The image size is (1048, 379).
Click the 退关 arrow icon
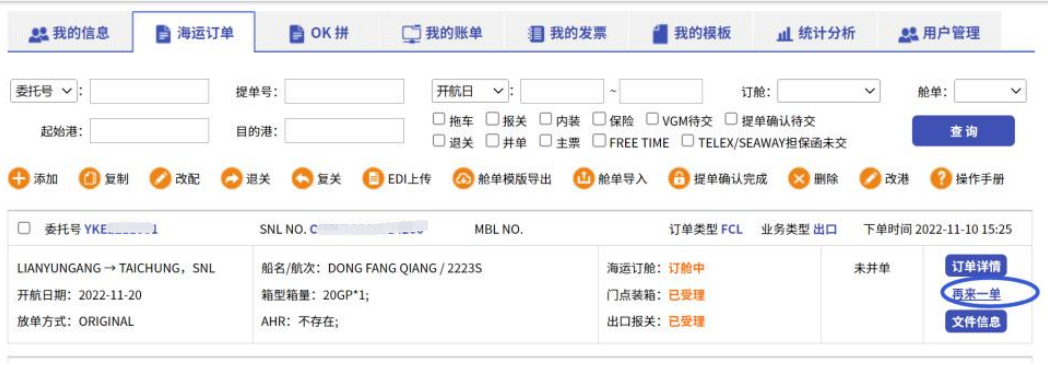(231, 178)
